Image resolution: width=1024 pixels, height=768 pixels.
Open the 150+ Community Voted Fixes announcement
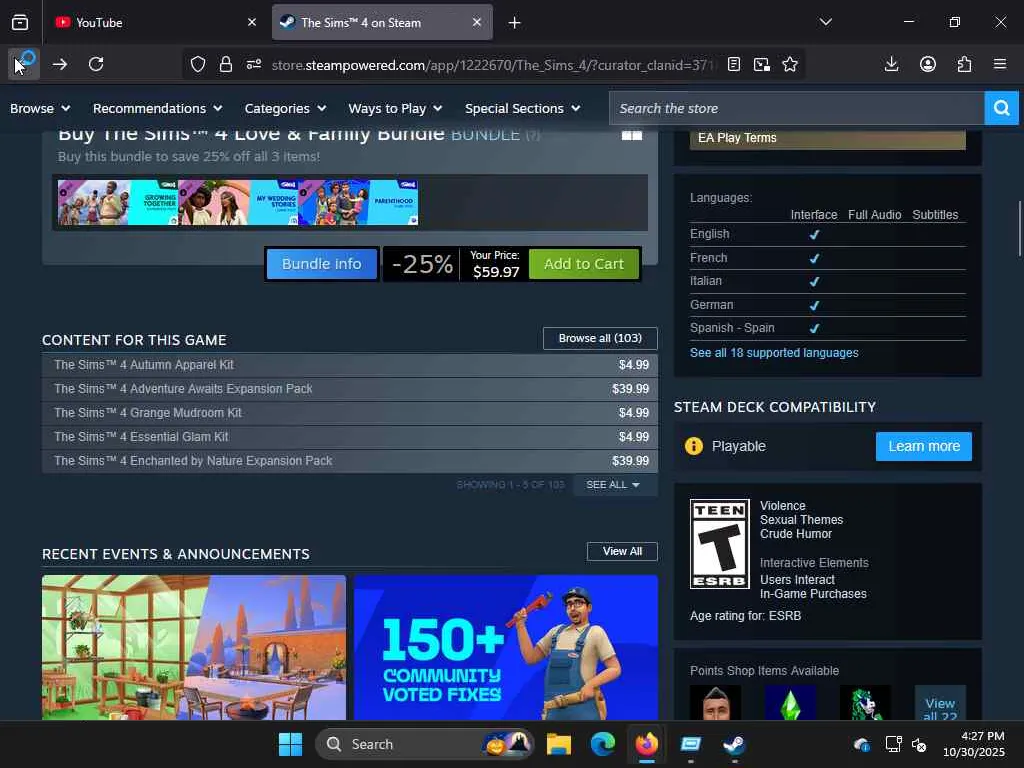[505, 647]
